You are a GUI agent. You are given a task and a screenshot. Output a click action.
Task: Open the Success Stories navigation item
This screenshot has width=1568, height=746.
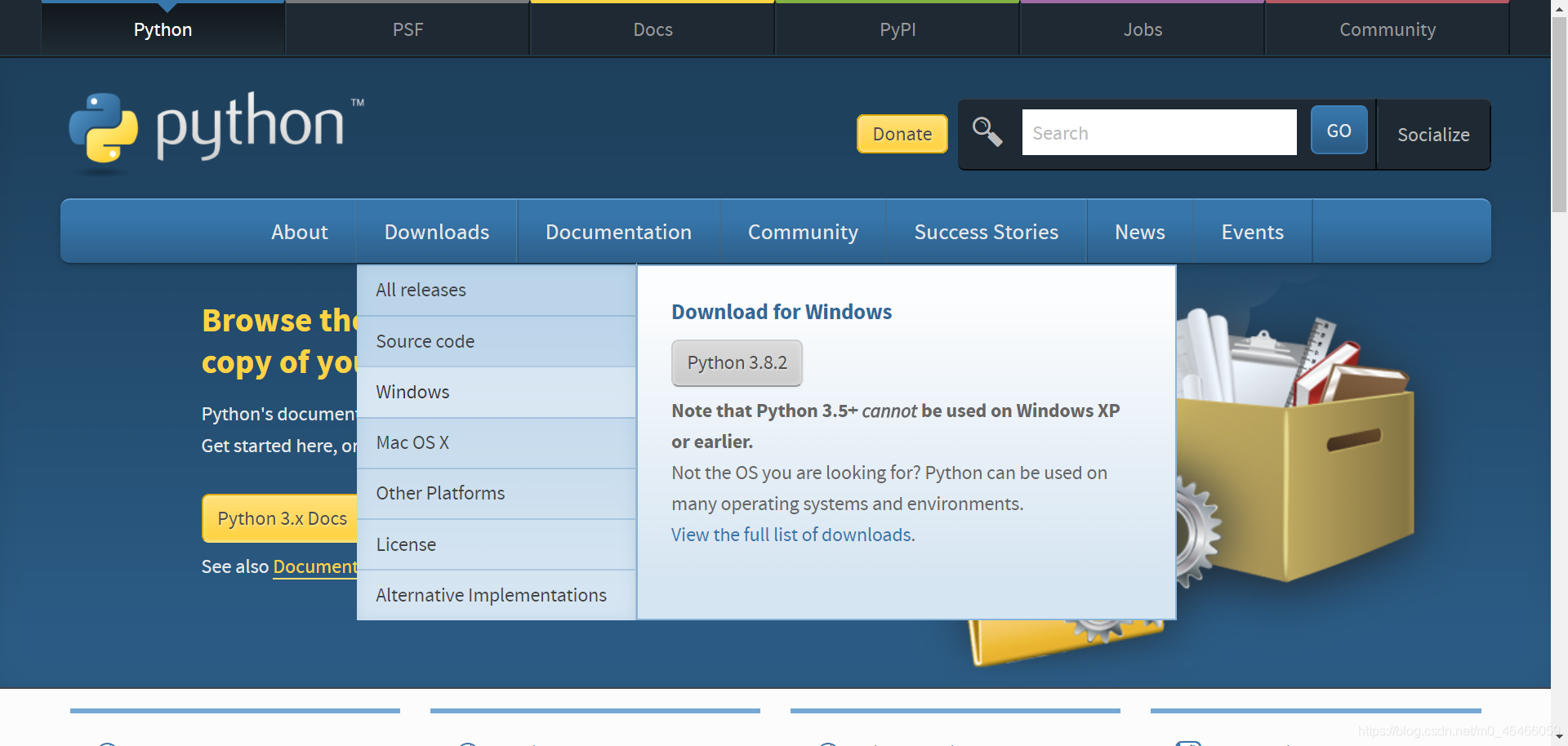(x=986, y=232)
